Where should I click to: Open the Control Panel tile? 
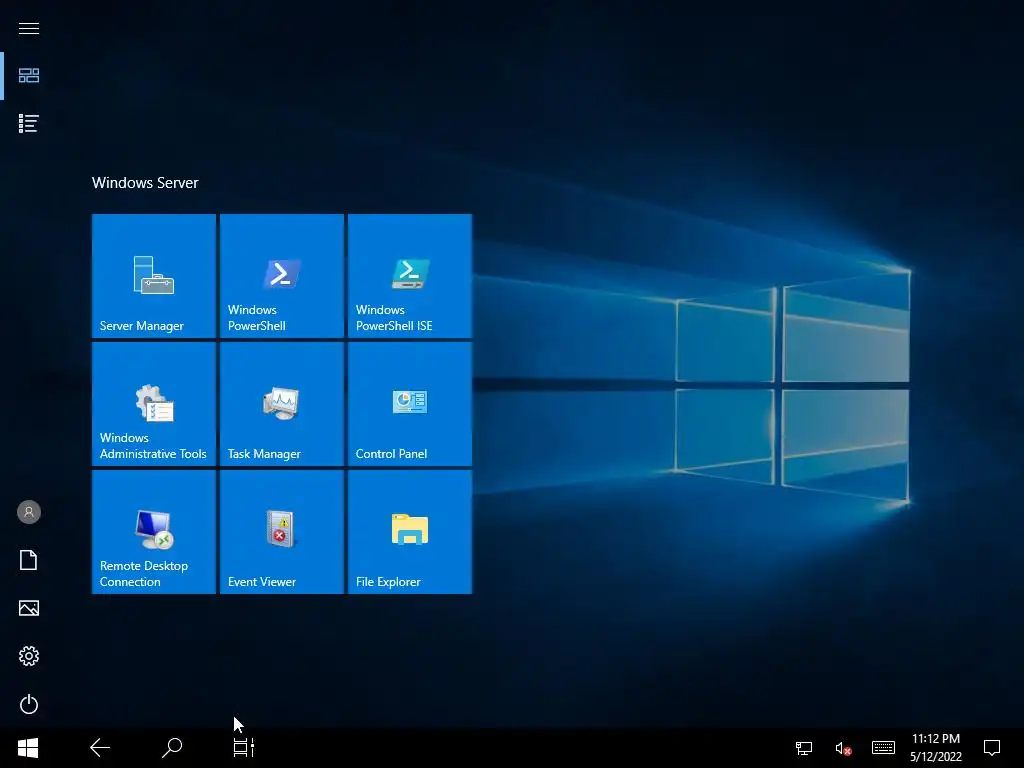click(x=409, y=404)
